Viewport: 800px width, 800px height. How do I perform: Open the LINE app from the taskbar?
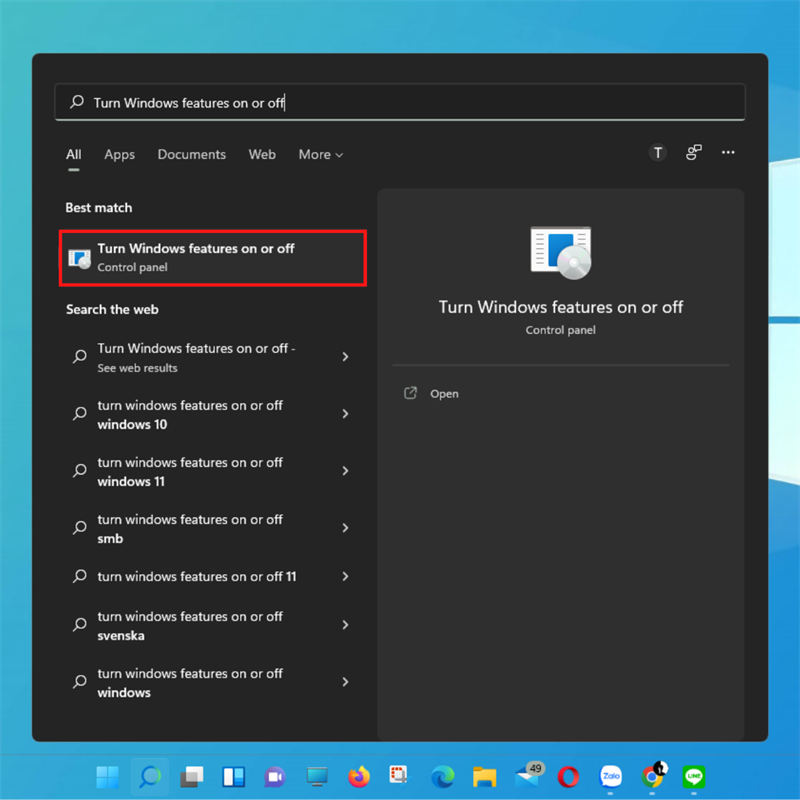coord(694,777)
